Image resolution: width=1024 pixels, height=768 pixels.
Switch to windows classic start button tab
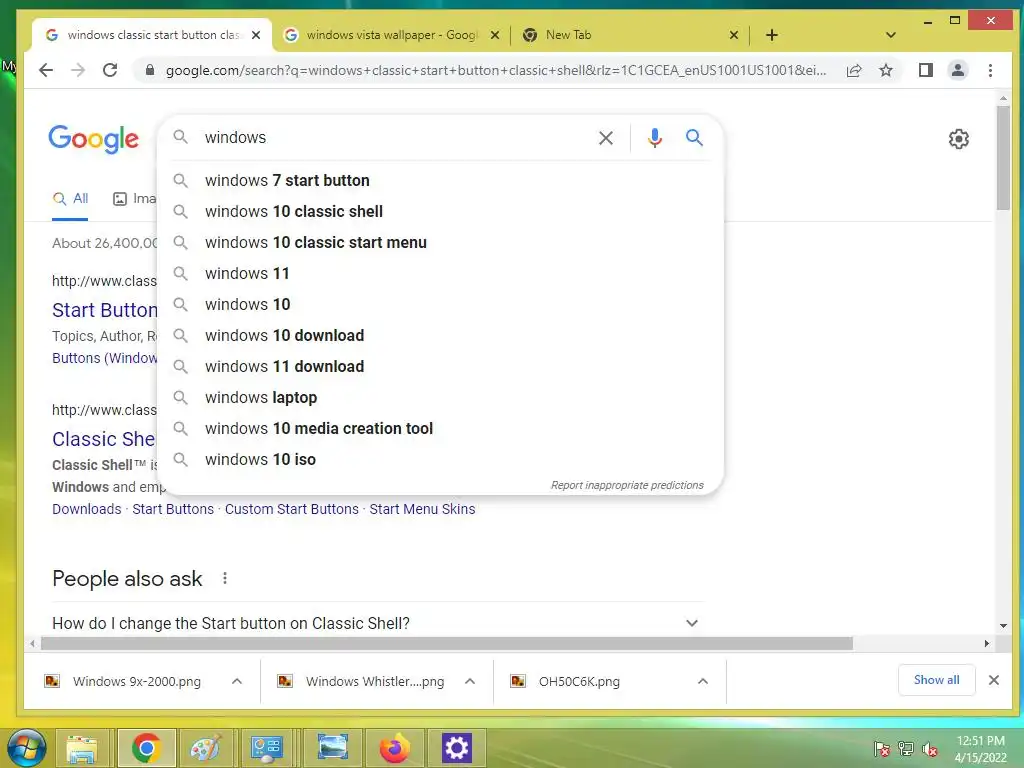click(150, 35)
